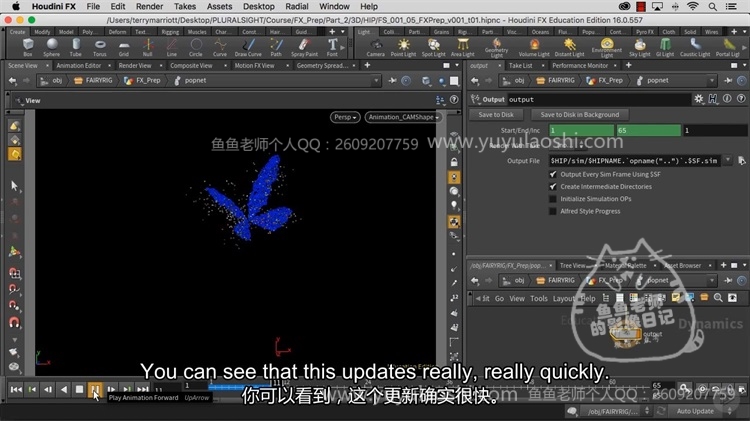The width and height of the screenshot is (750, 421).
Task: Add a Tube primitive from shelf
Action: (x=76, y=47)
